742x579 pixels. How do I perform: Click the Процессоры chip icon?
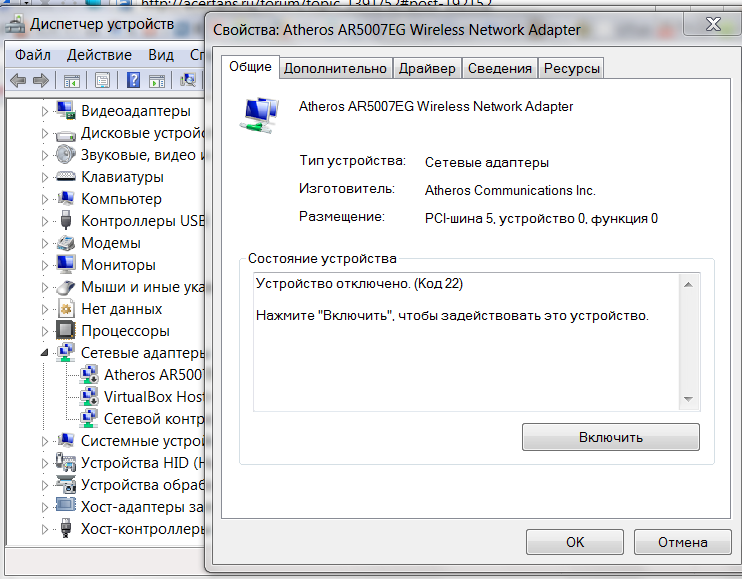pyautogui.click(x=66, y=330)
